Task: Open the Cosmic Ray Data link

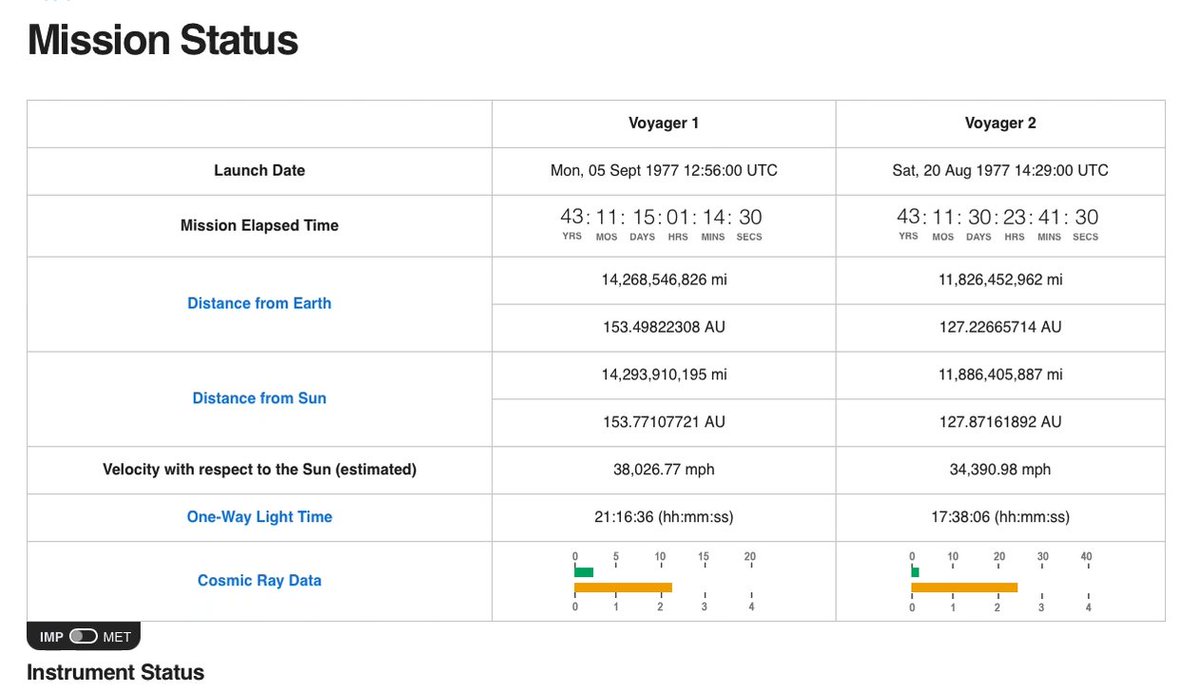Action: pyautogui.click(x=259, y=580)
